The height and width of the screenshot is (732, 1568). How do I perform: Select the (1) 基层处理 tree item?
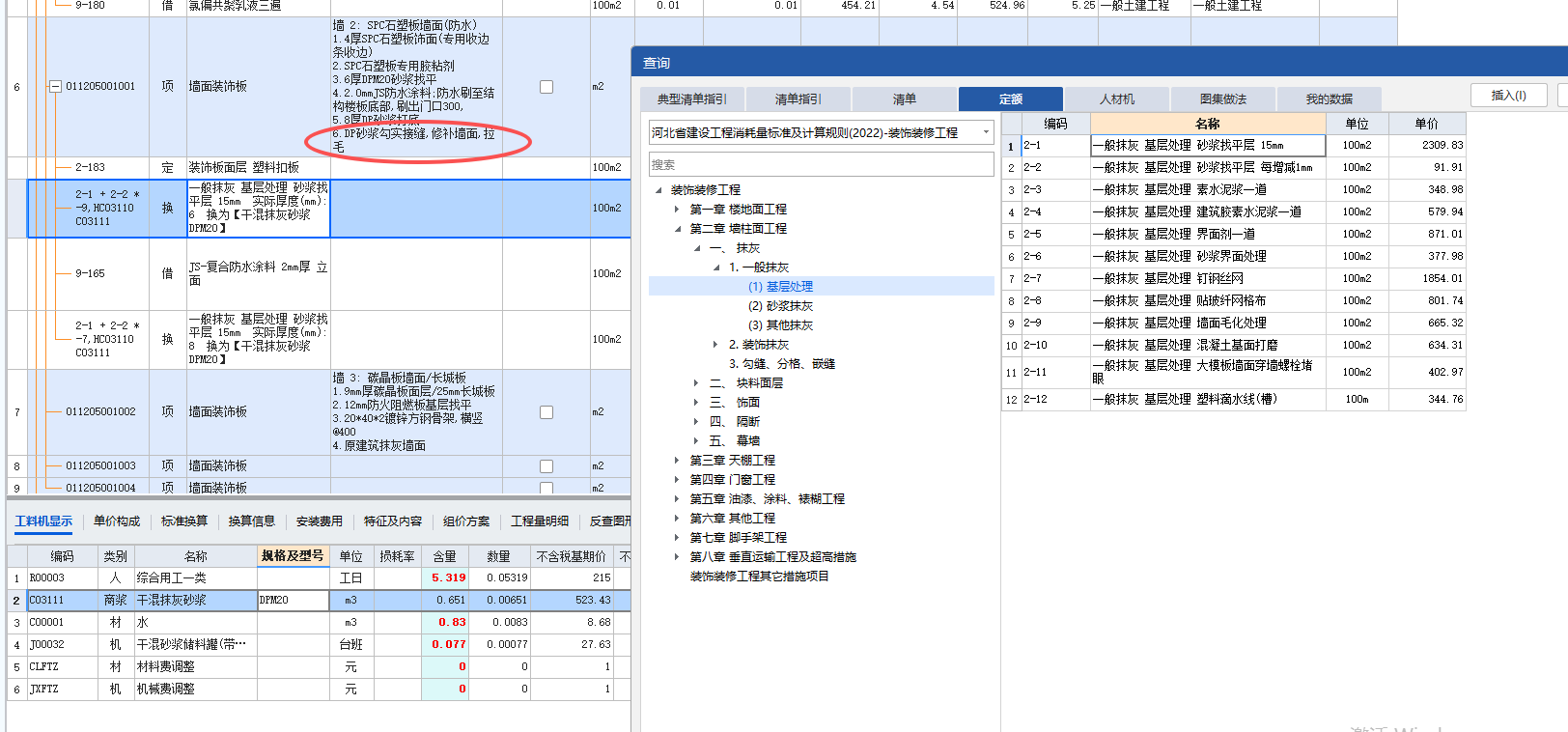[x=781, y=287]
